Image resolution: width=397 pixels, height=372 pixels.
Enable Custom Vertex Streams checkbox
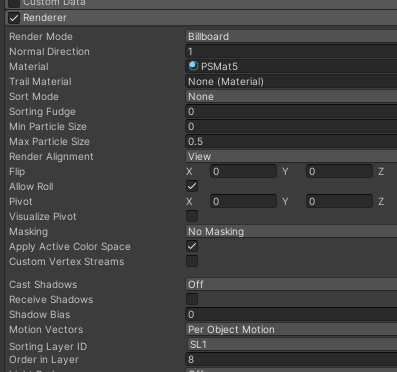pos(192,261)
